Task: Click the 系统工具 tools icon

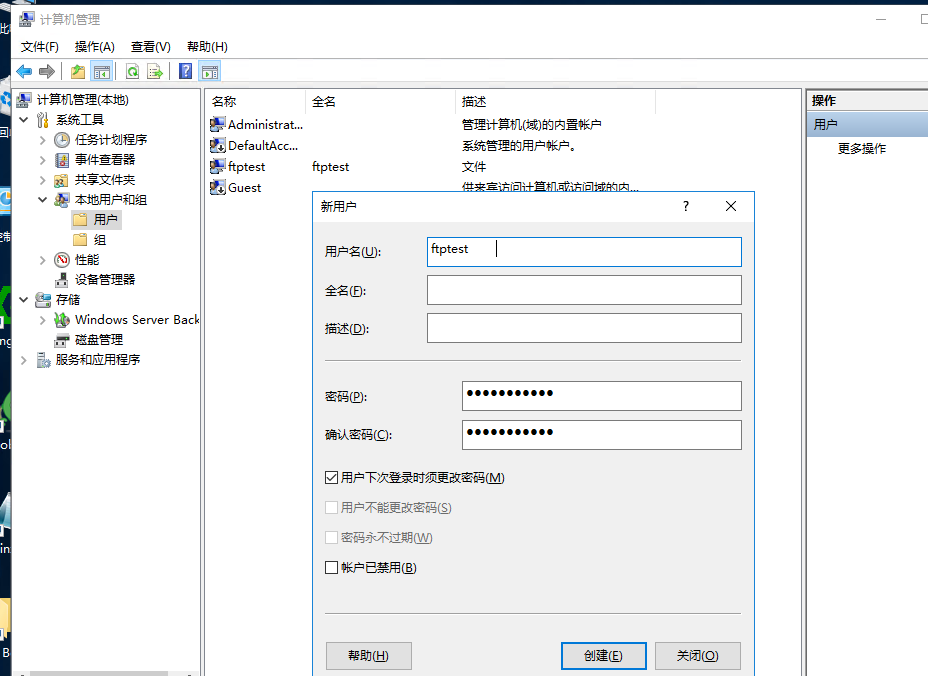Action: click(x=43, y=120)
